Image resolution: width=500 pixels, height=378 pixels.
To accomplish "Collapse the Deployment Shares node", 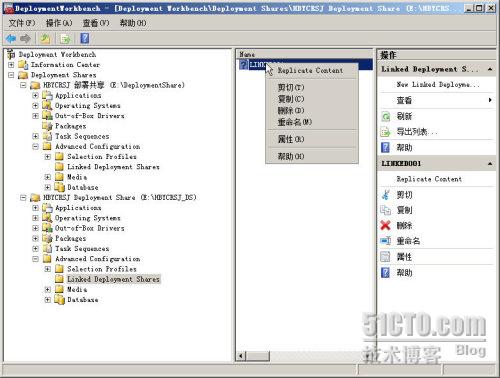I will (x=11, y=75).
